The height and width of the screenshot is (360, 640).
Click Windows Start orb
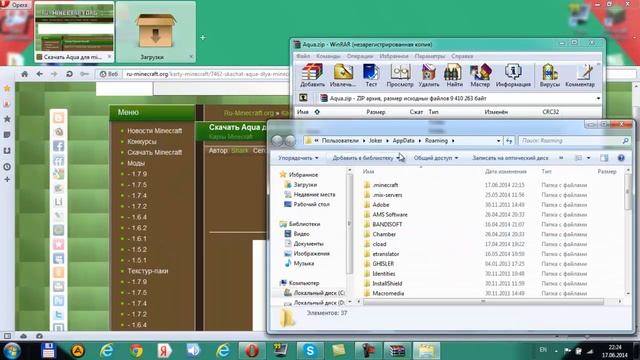click(x=11, y=351)
